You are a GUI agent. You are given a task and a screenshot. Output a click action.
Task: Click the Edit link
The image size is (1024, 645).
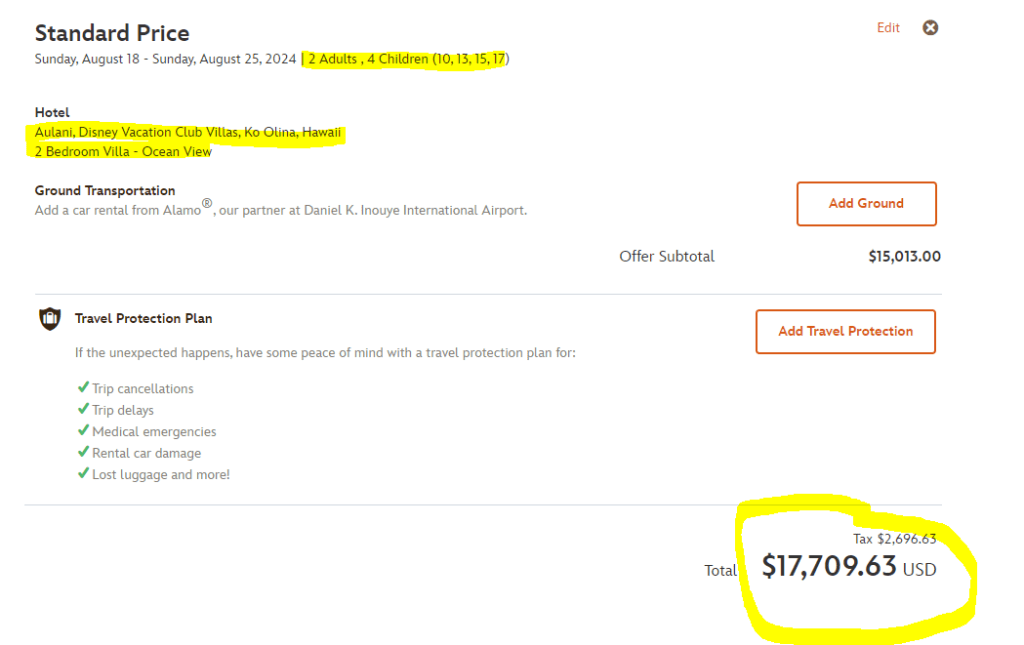point(888,28)
